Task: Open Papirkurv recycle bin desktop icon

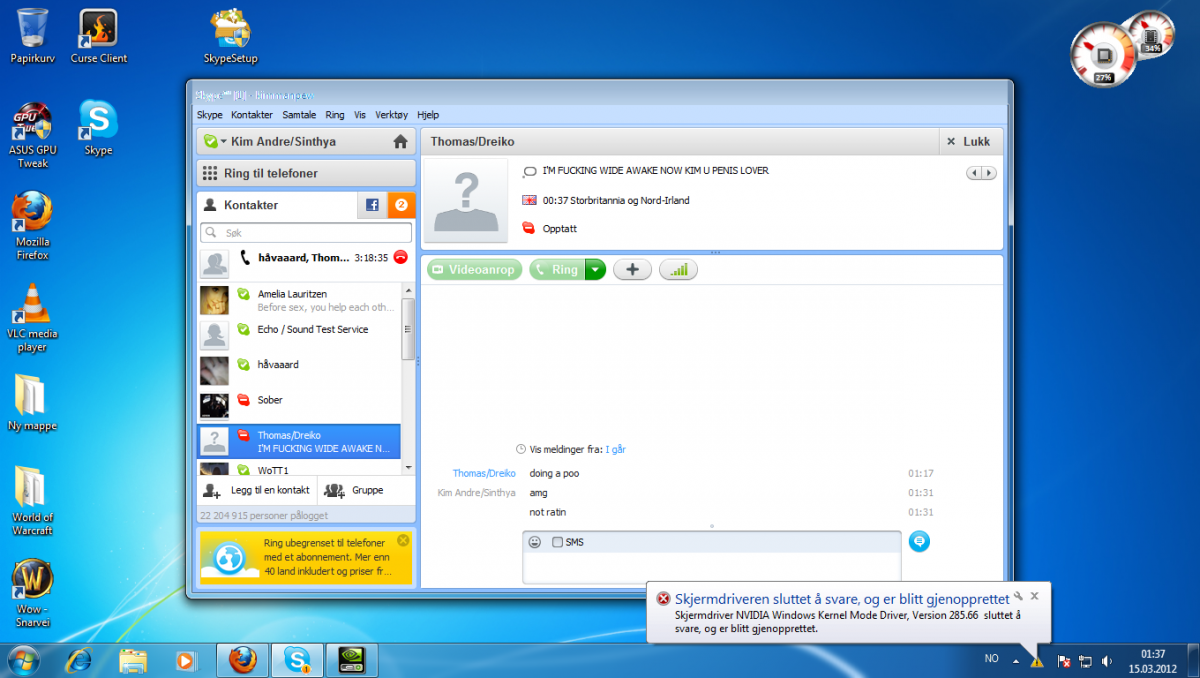Action: click(32, 36)
